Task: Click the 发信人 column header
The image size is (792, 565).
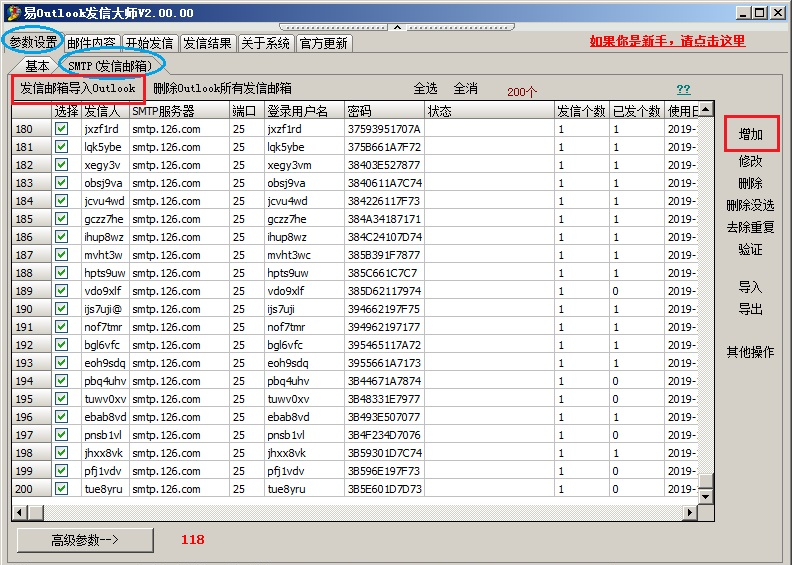Action: coord(106,111)
